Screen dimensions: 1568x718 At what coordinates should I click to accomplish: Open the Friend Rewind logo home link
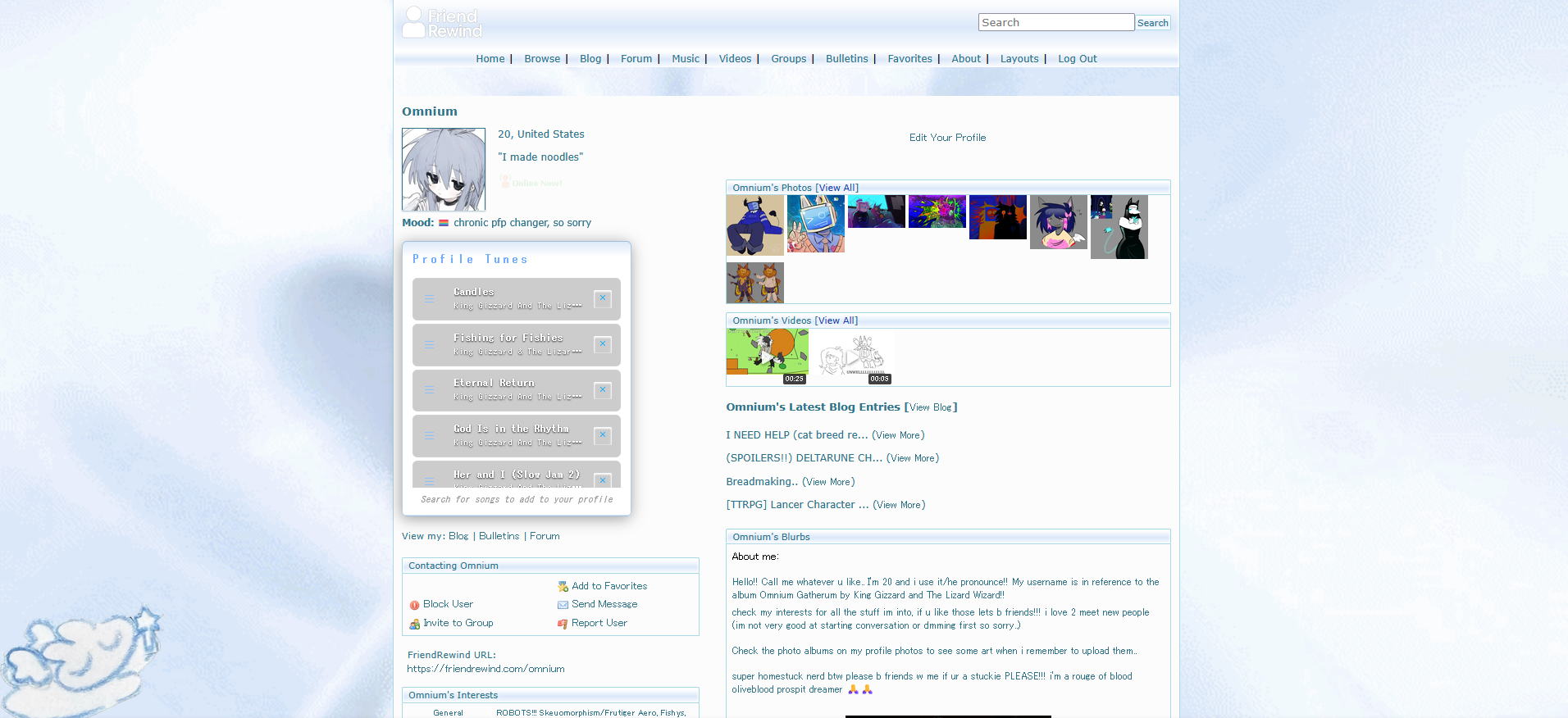pyautogui.click(x=442, y=22)
